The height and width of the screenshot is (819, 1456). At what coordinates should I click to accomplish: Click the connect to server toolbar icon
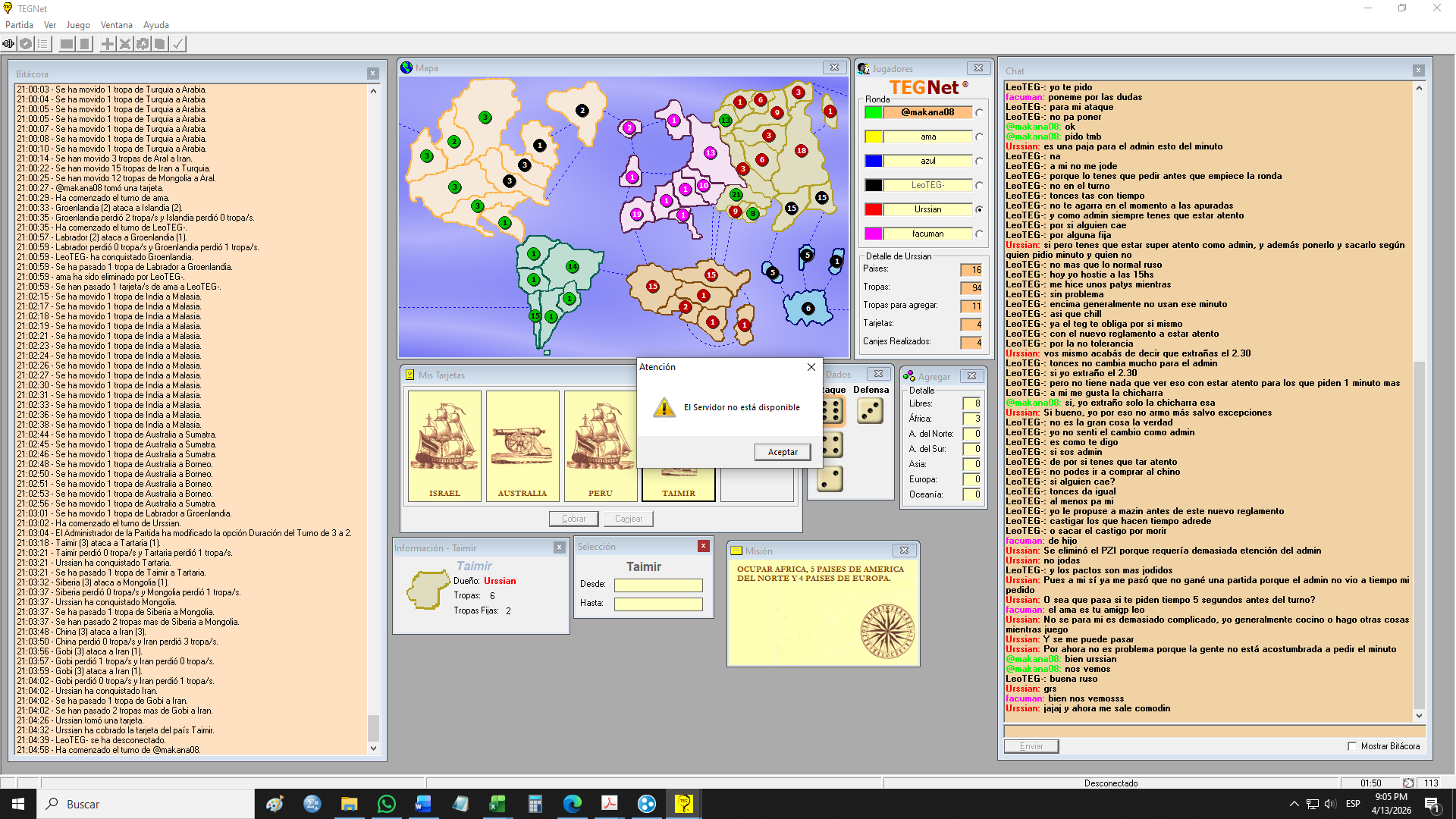click(x=9, y=44)
